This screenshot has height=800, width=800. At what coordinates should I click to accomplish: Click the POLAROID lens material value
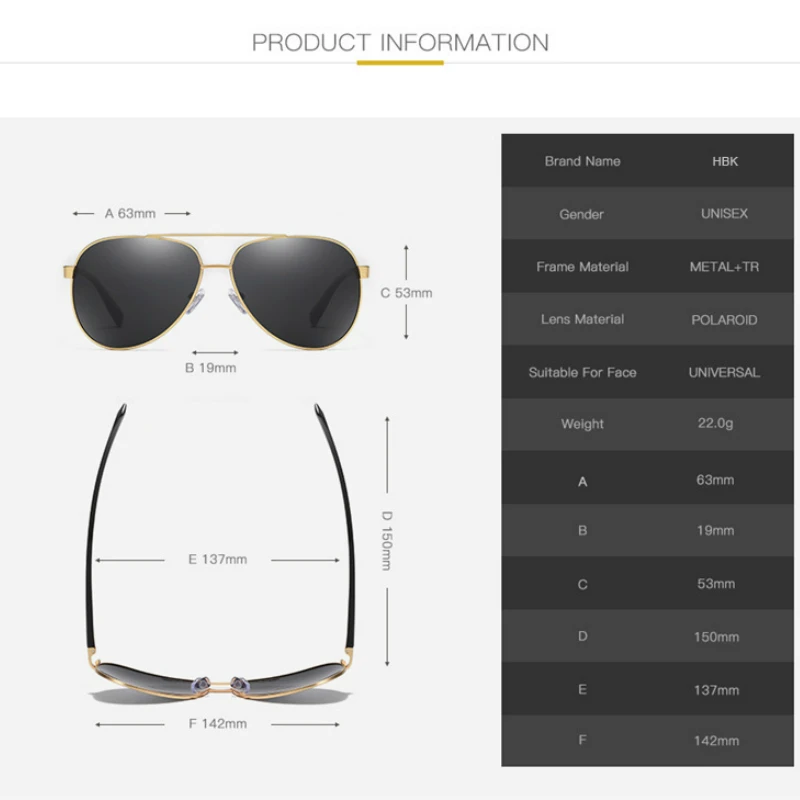coord(724,320)
